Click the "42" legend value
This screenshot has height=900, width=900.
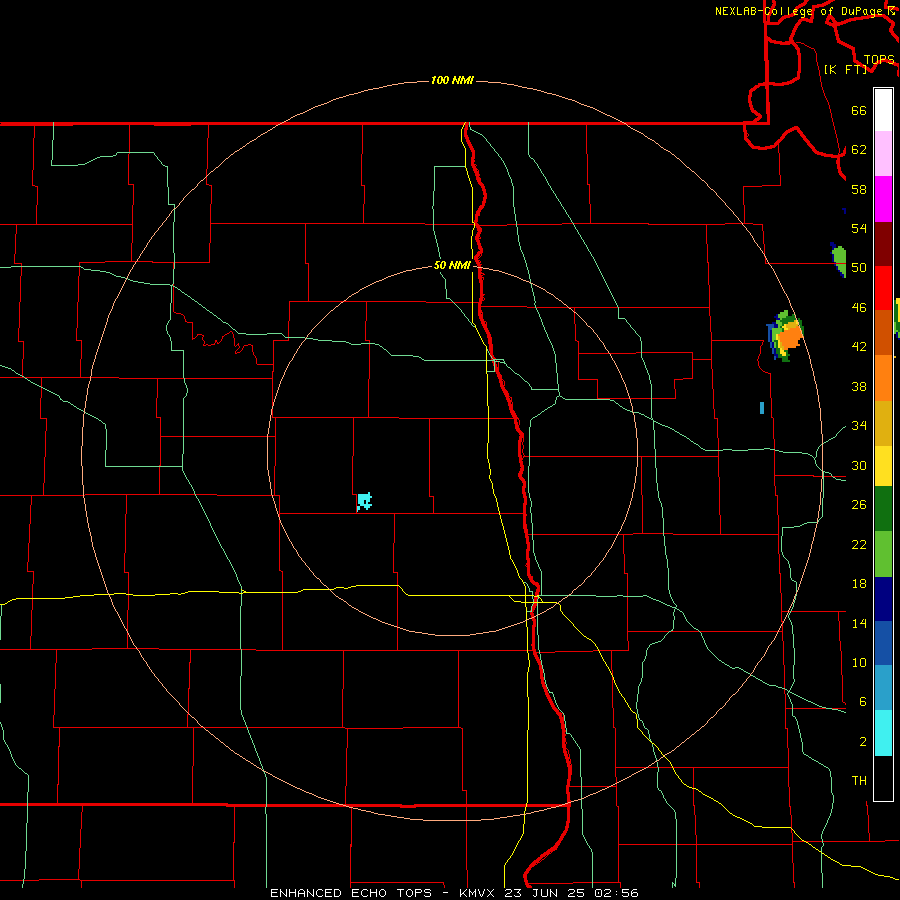[859, 346]
